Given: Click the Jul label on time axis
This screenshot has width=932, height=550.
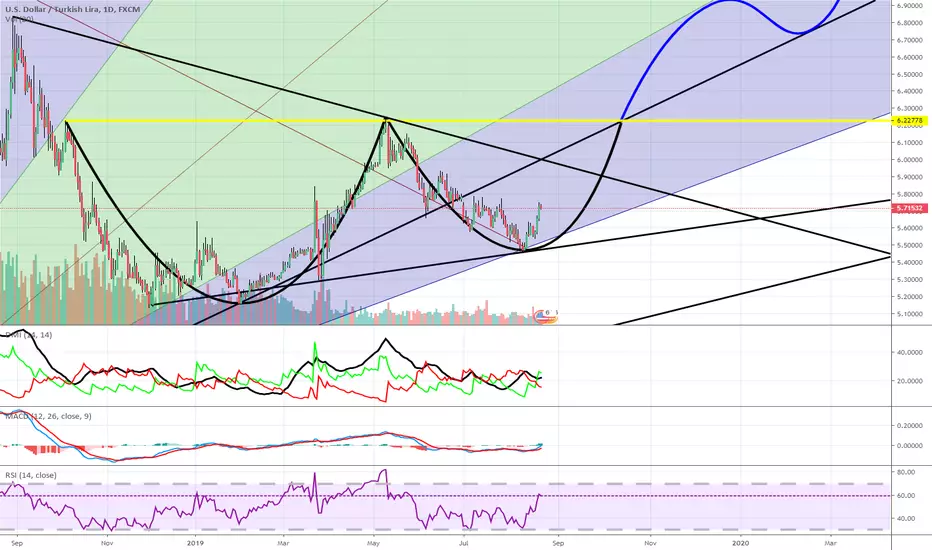Looking at the screenshot, I should 463,543.
